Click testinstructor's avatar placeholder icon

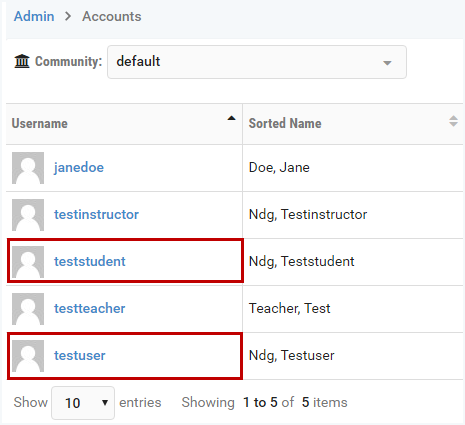point(28,215)
